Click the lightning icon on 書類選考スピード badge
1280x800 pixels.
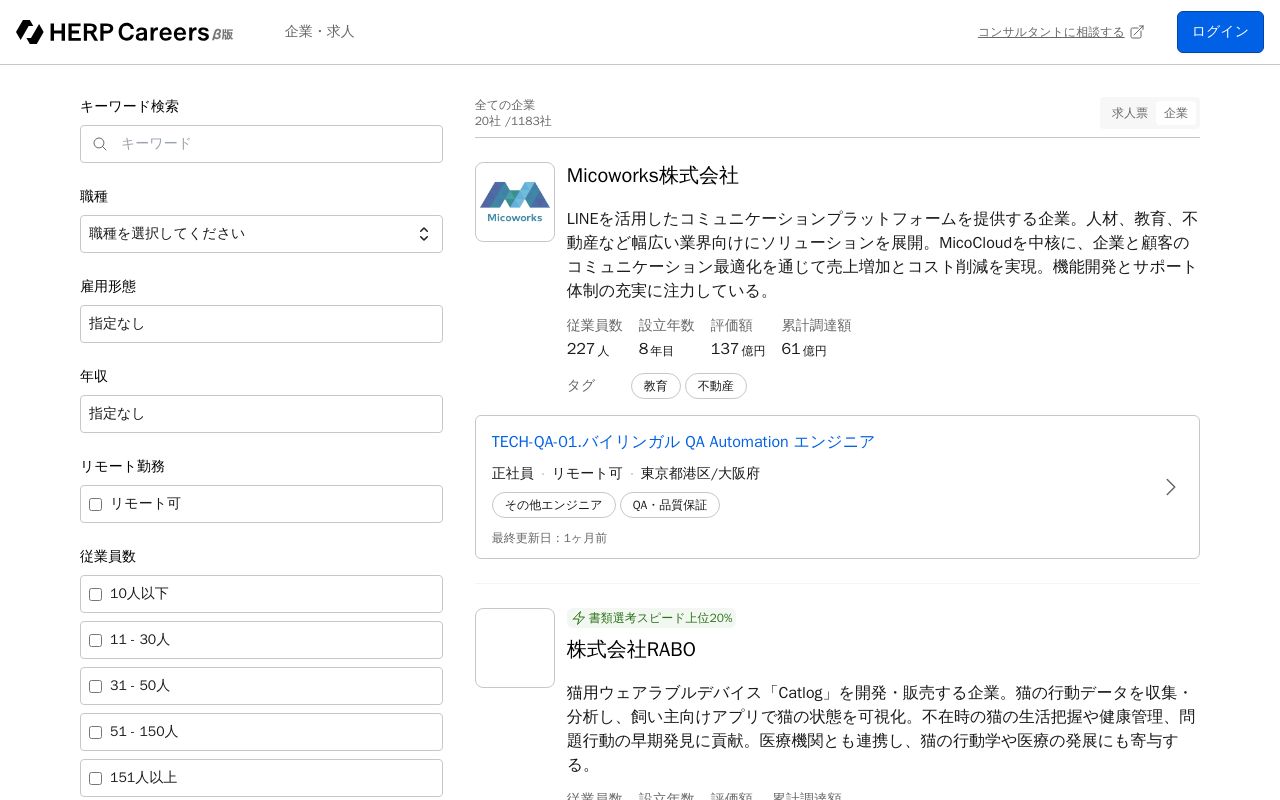point(579,618)
